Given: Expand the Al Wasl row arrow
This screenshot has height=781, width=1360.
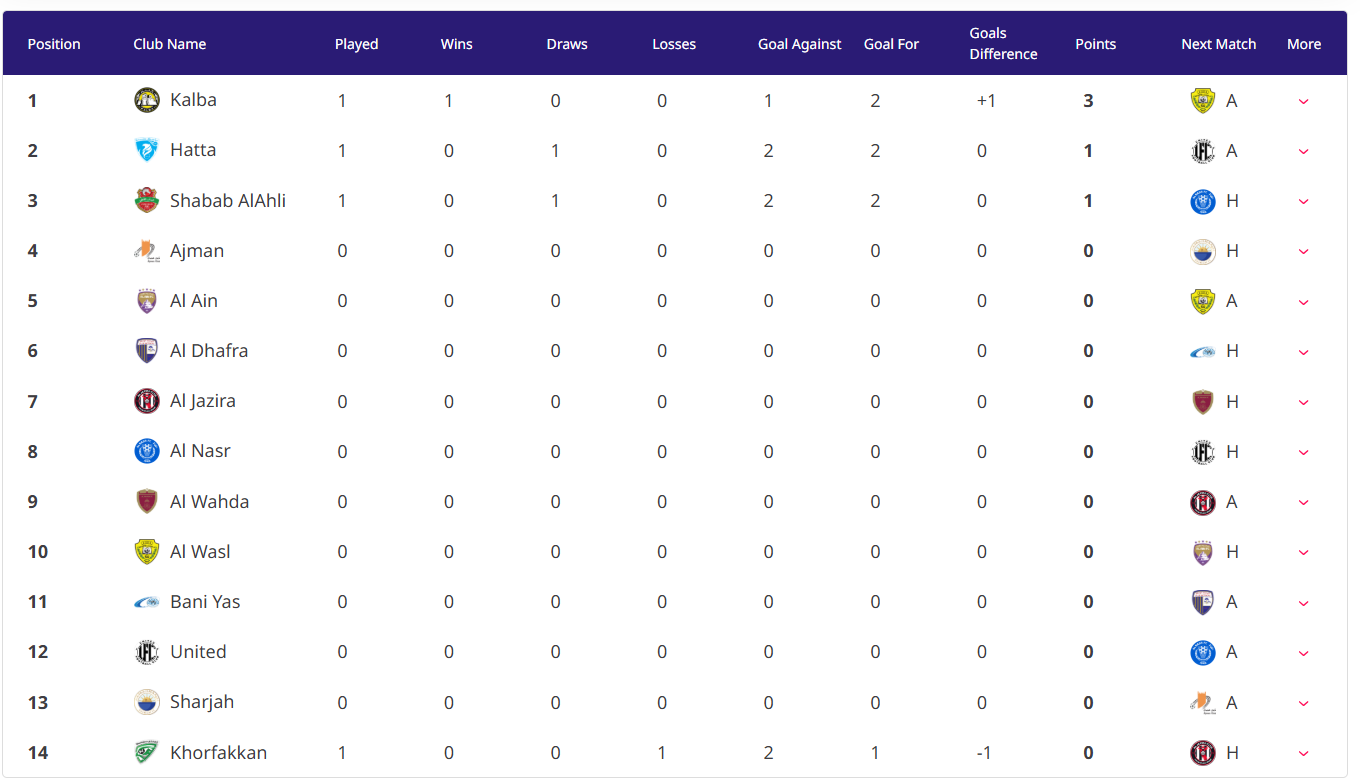Looking at the screenshot, I should [1303, 553].
